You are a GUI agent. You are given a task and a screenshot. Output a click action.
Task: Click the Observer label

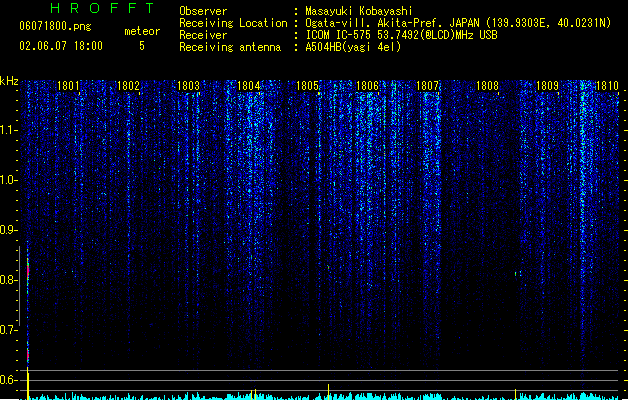203,11
